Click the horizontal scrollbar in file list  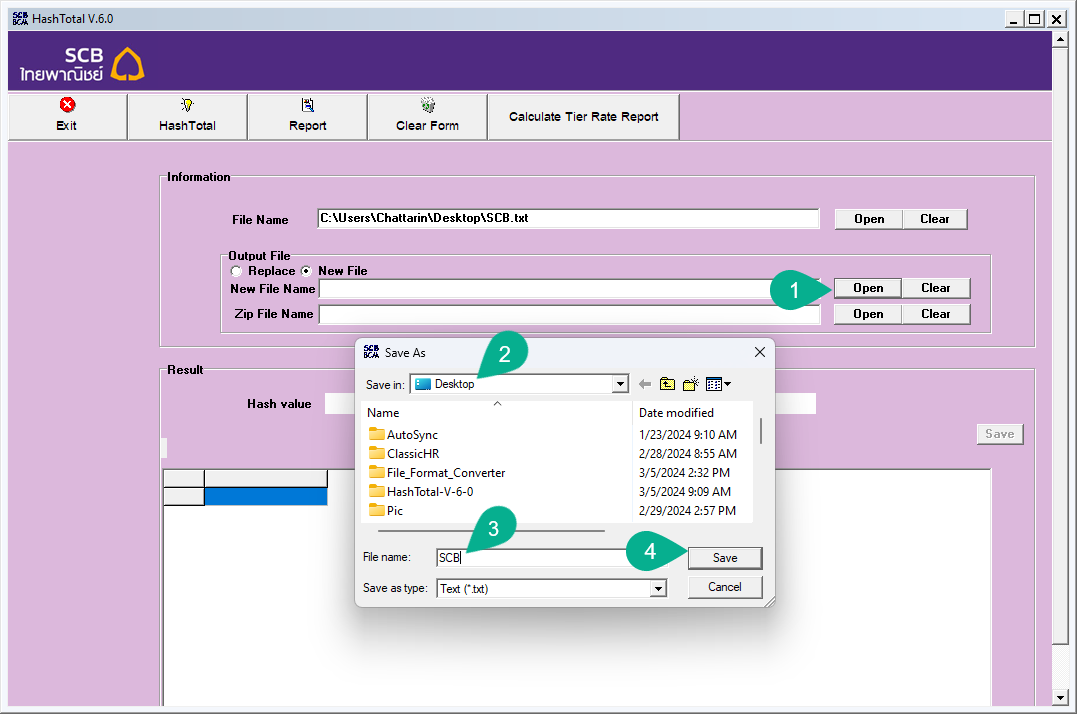pyautogui.click(x=491, y=531)
